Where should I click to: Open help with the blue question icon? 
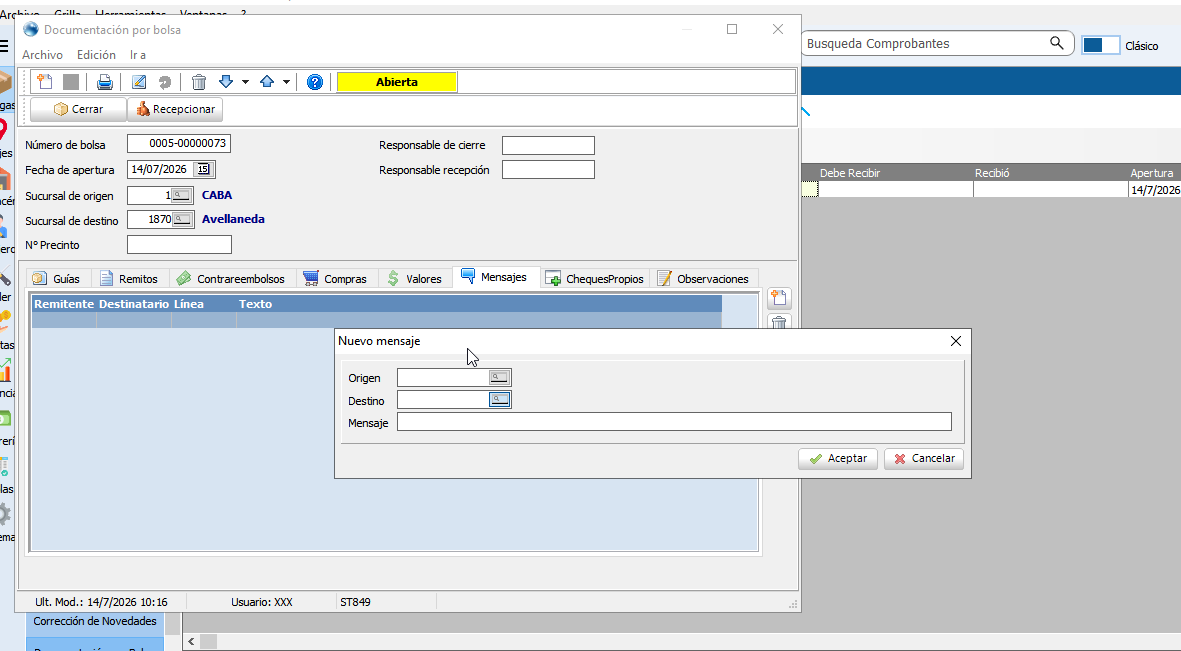315,82
